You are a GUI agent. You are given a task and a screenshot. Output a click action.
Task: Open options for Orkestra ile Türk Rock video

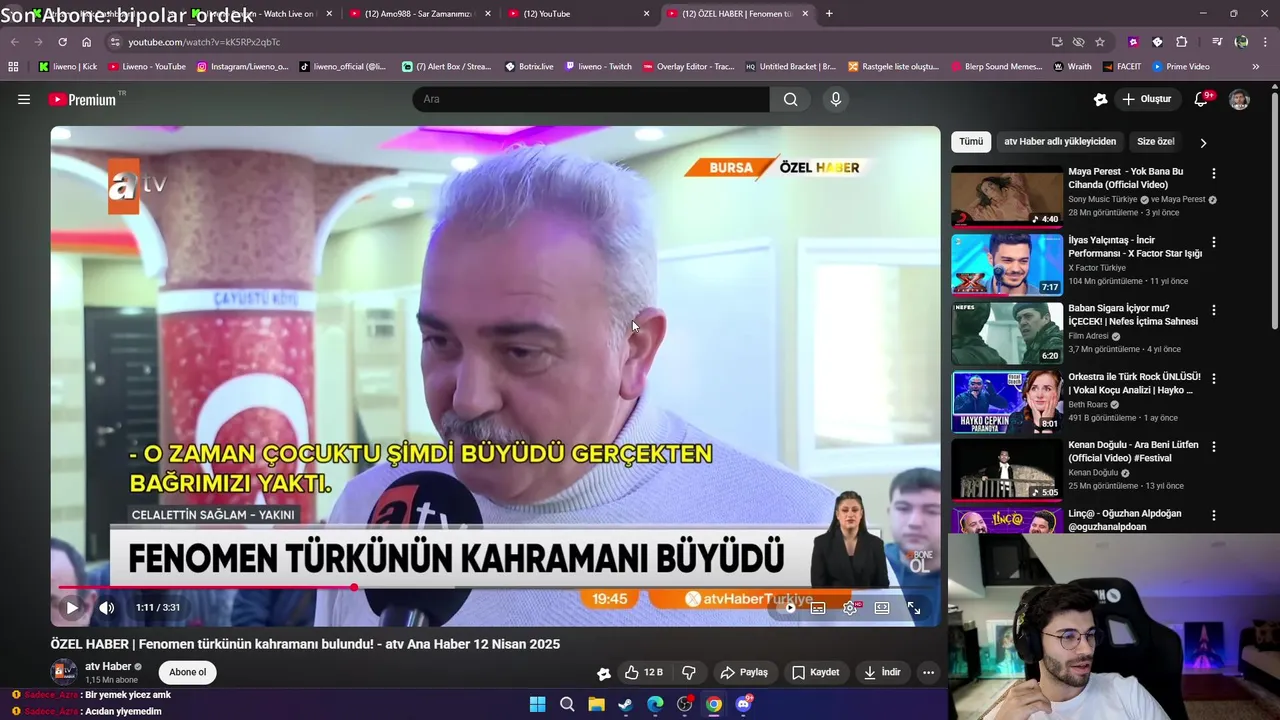click(x=1214, y=379)
